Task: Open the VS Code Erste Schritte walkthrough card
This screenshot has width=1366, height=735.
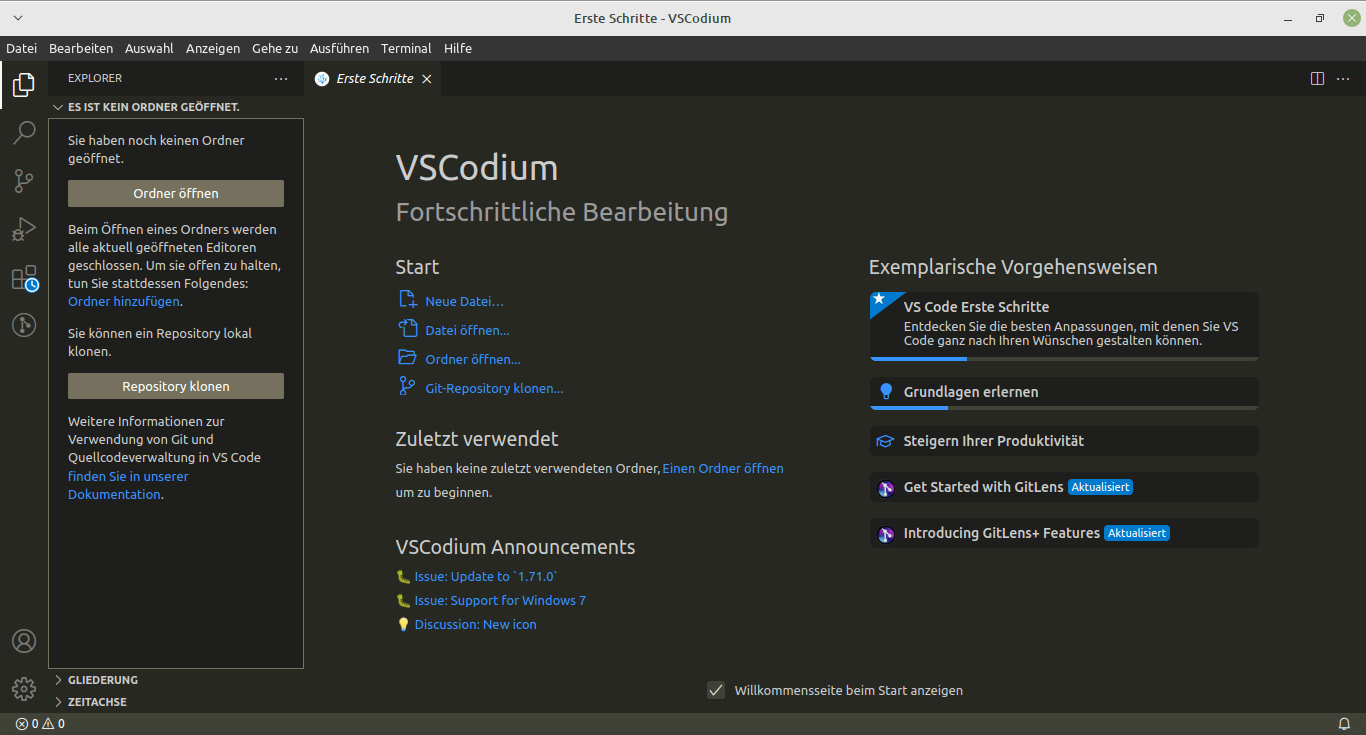Action: click(1064, 326)
